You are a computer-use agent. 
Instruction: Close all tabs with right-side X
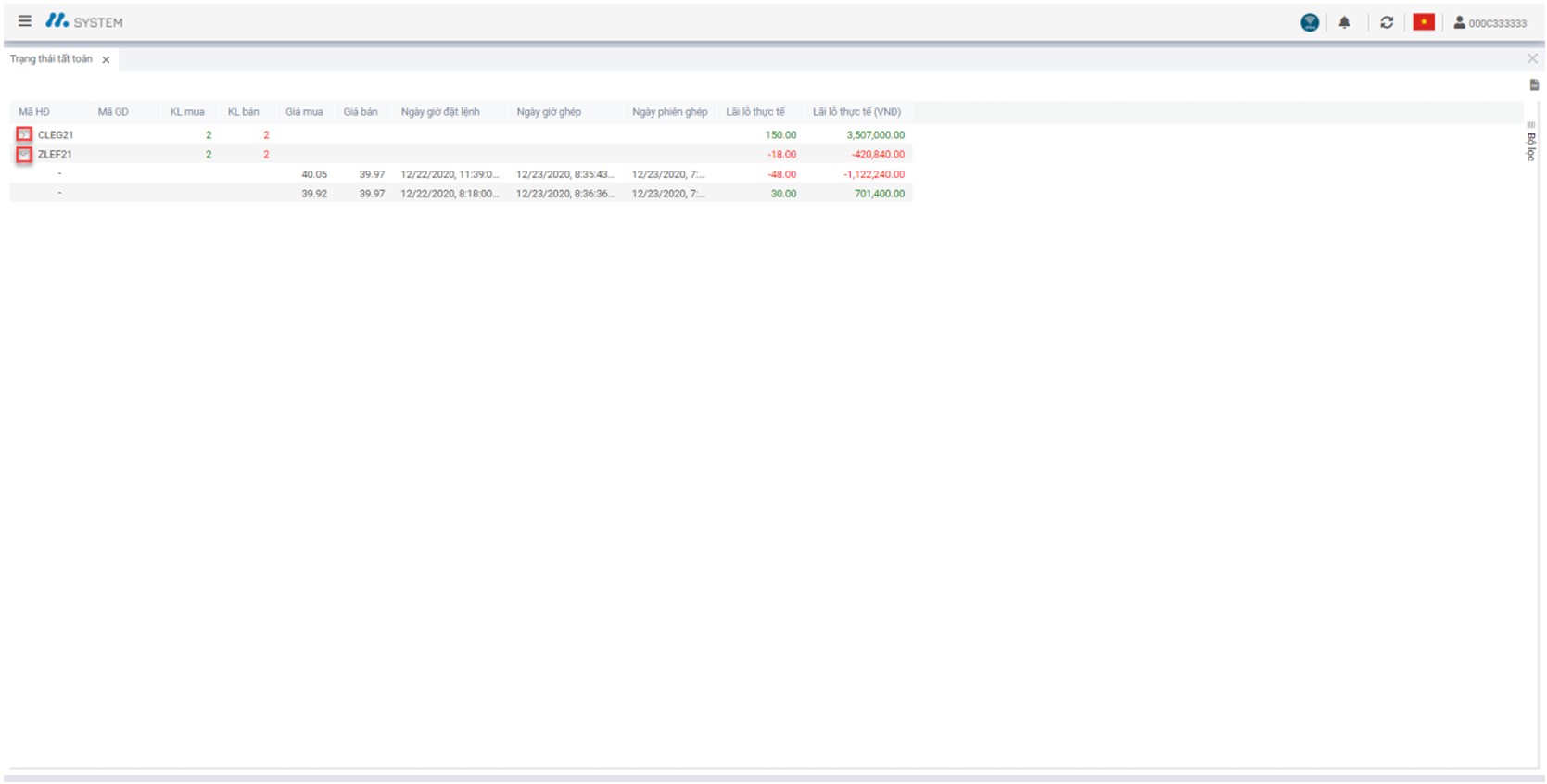tap(1532, 59)
